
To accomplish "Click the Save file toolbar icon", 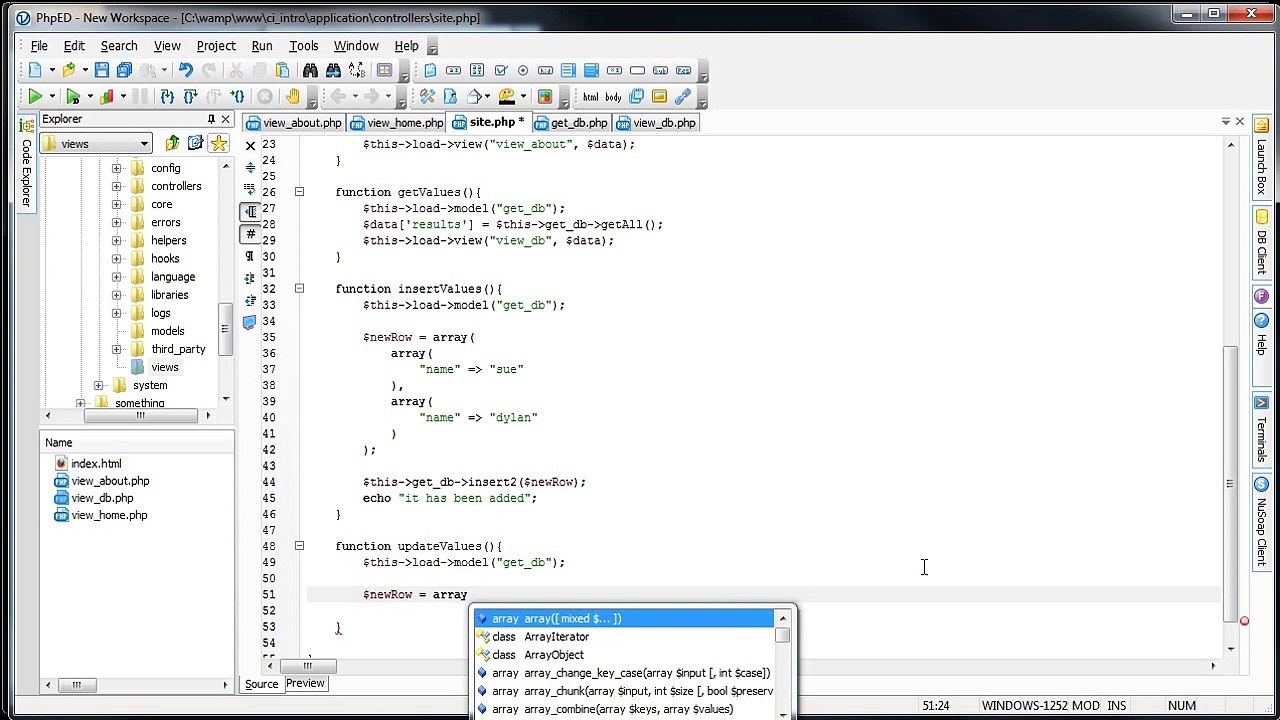I will click(102, 70).
